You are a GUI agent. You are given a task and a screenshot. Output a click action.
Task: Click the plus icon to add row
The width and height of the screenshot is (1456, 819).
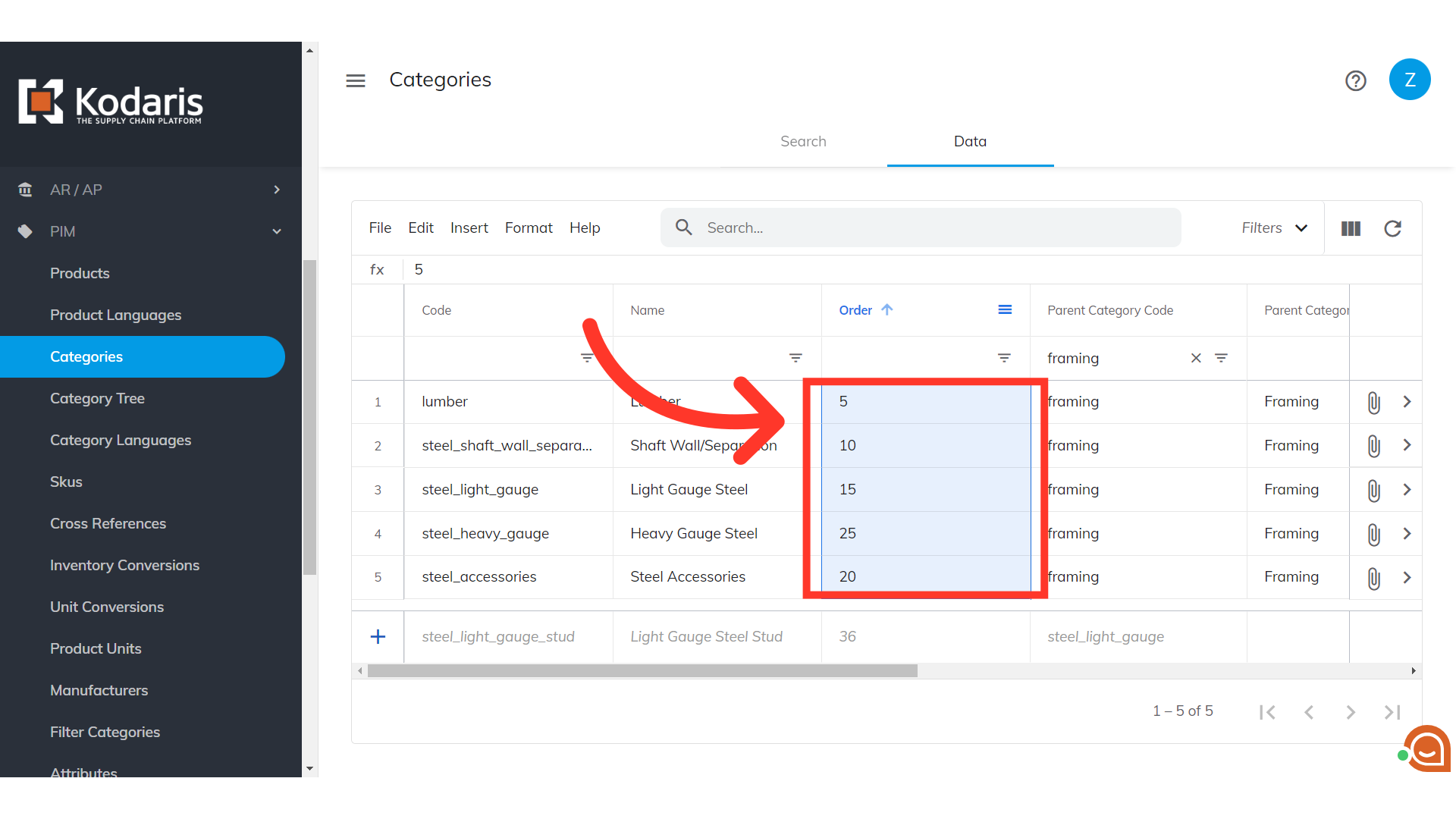click(x=378, y=637)
